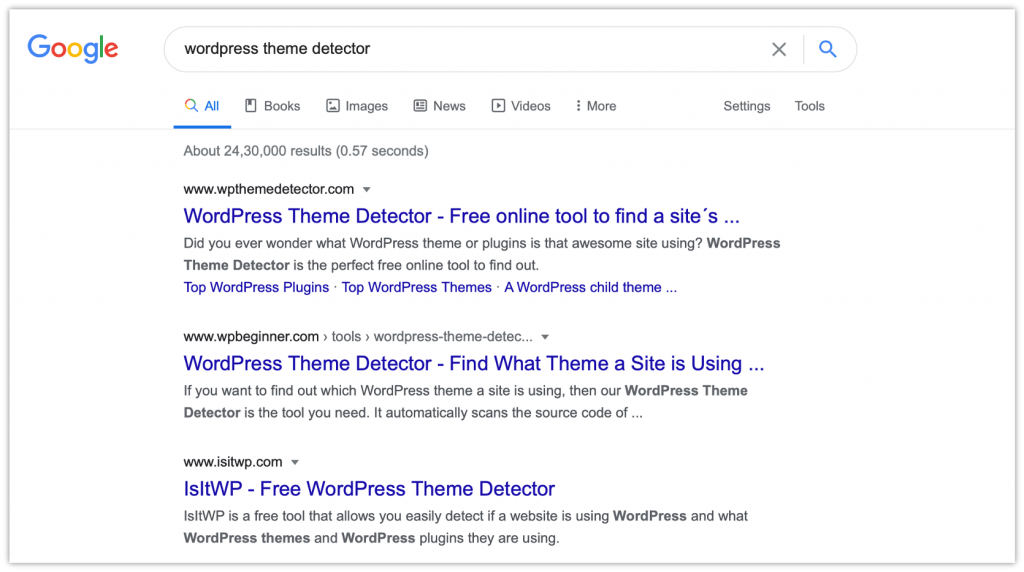The image size is (1024, 572).
Task: Click the blue magnifier search icon
Action: pos(827,49)
